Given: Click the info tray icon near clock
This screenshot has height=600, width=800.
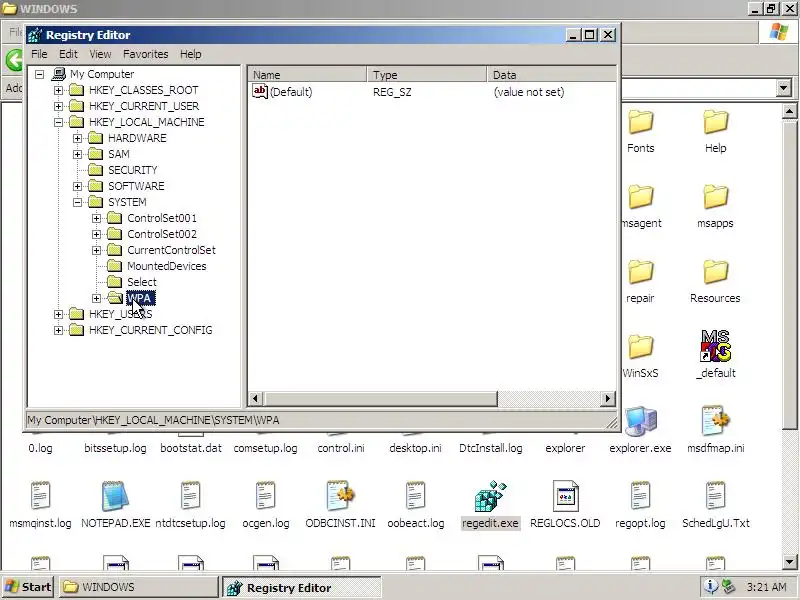Looking at the screenshot, I should click(710, 587).
